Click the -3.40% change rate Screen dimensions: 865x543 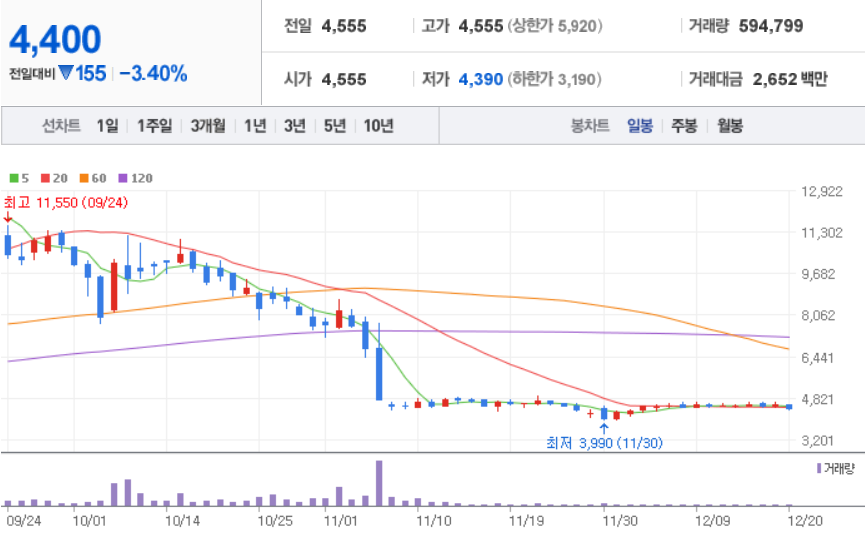click(x=153, y=73)
